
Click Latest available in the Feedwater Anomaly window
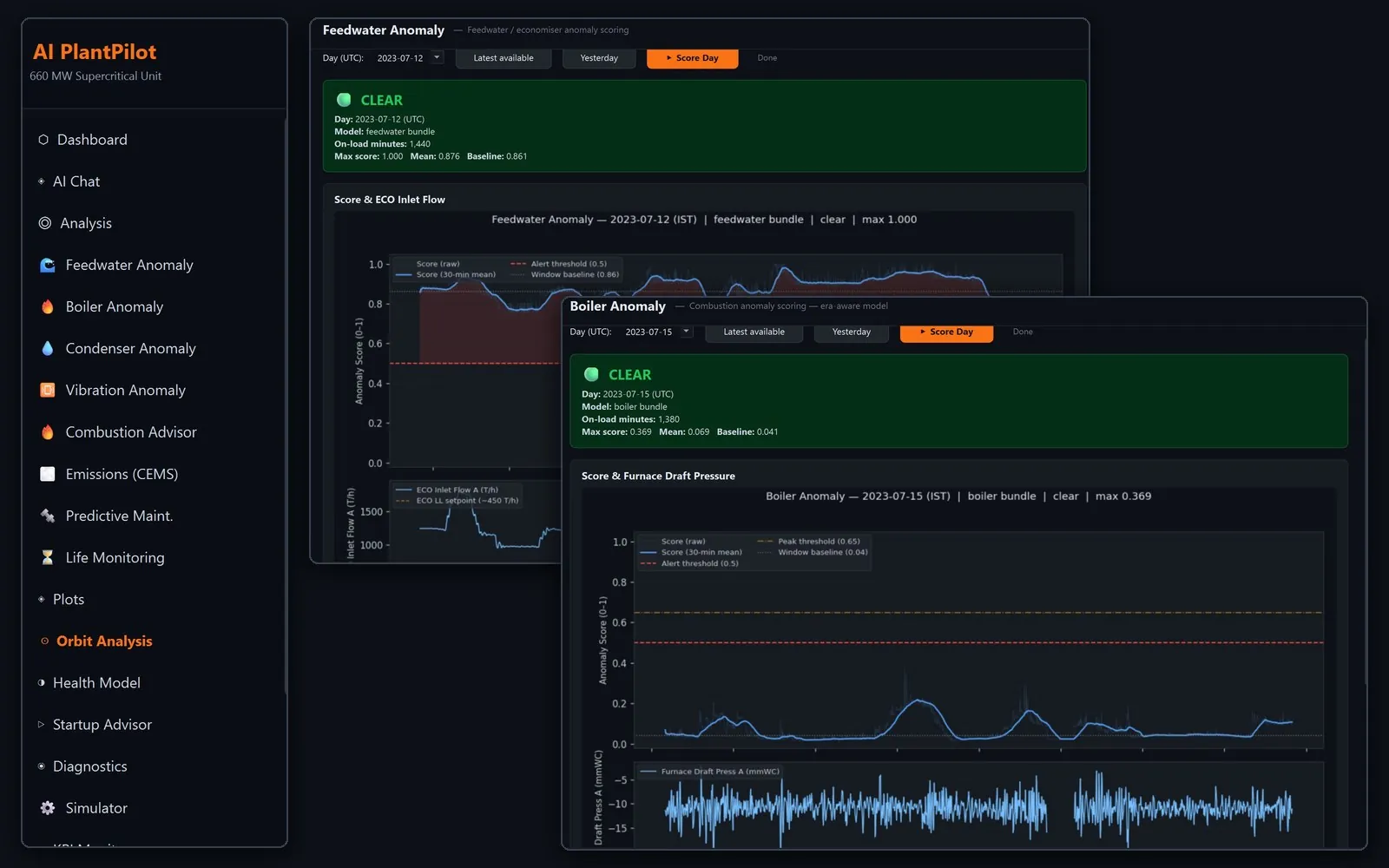point(504,58)
